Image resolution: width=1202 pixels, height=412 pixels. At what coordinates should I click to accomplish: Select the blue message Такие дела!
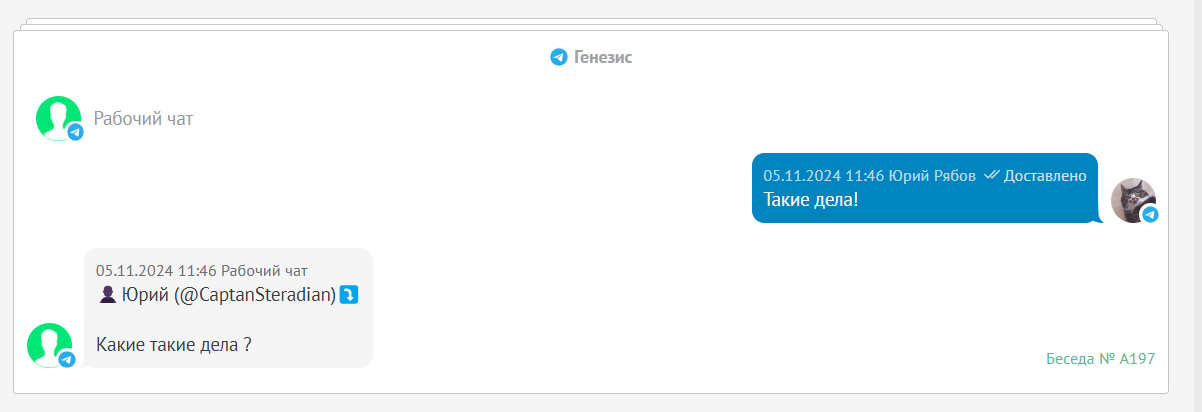click(925, 188)
